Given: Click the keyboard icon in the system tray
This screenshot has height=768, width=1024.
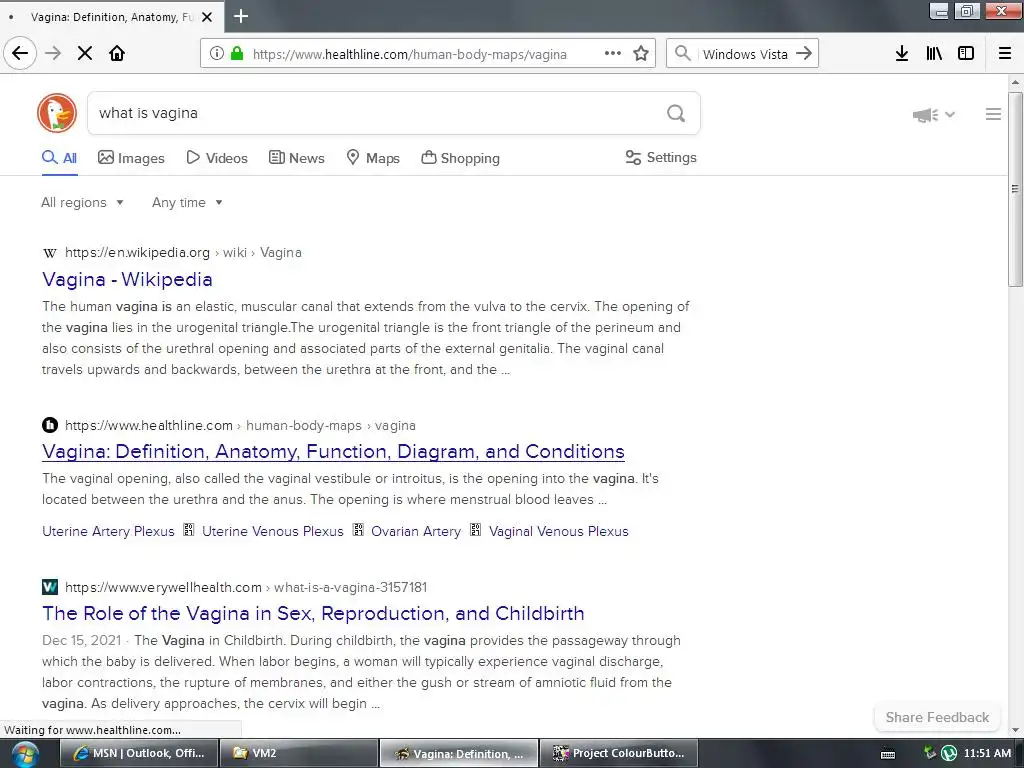Looking at the screenshot, I should pos(888,754).
